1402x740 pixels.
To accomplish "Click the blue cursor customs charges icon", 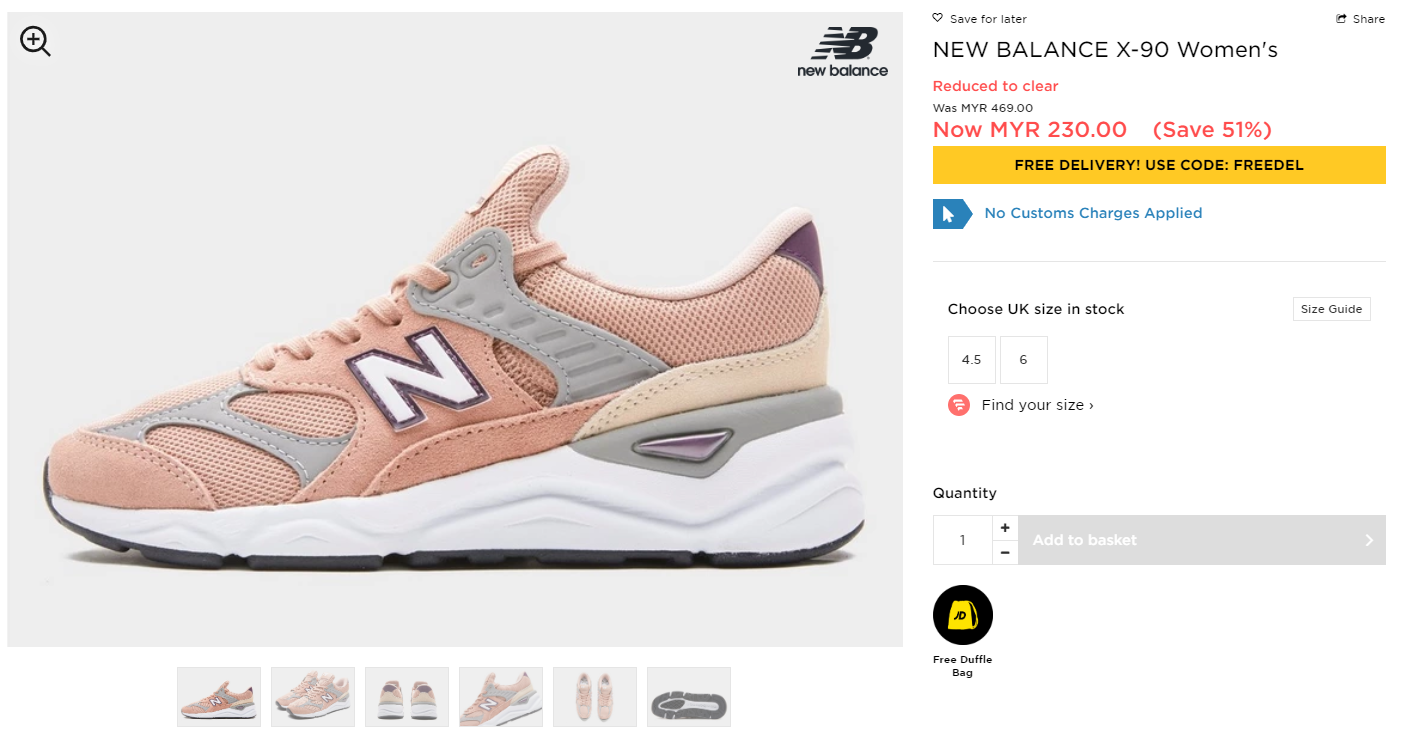I will (950, 213).
